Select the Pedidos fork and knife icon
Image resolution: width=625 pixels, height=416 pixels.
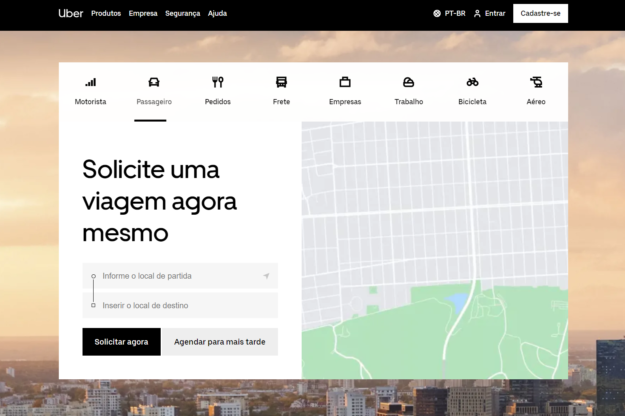[218, 82]
